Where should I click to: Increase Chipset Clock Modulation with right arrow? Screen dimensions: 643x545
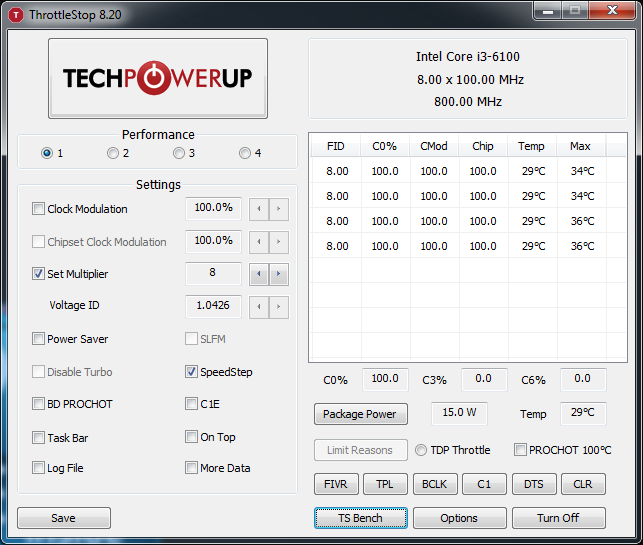point(279,242)
